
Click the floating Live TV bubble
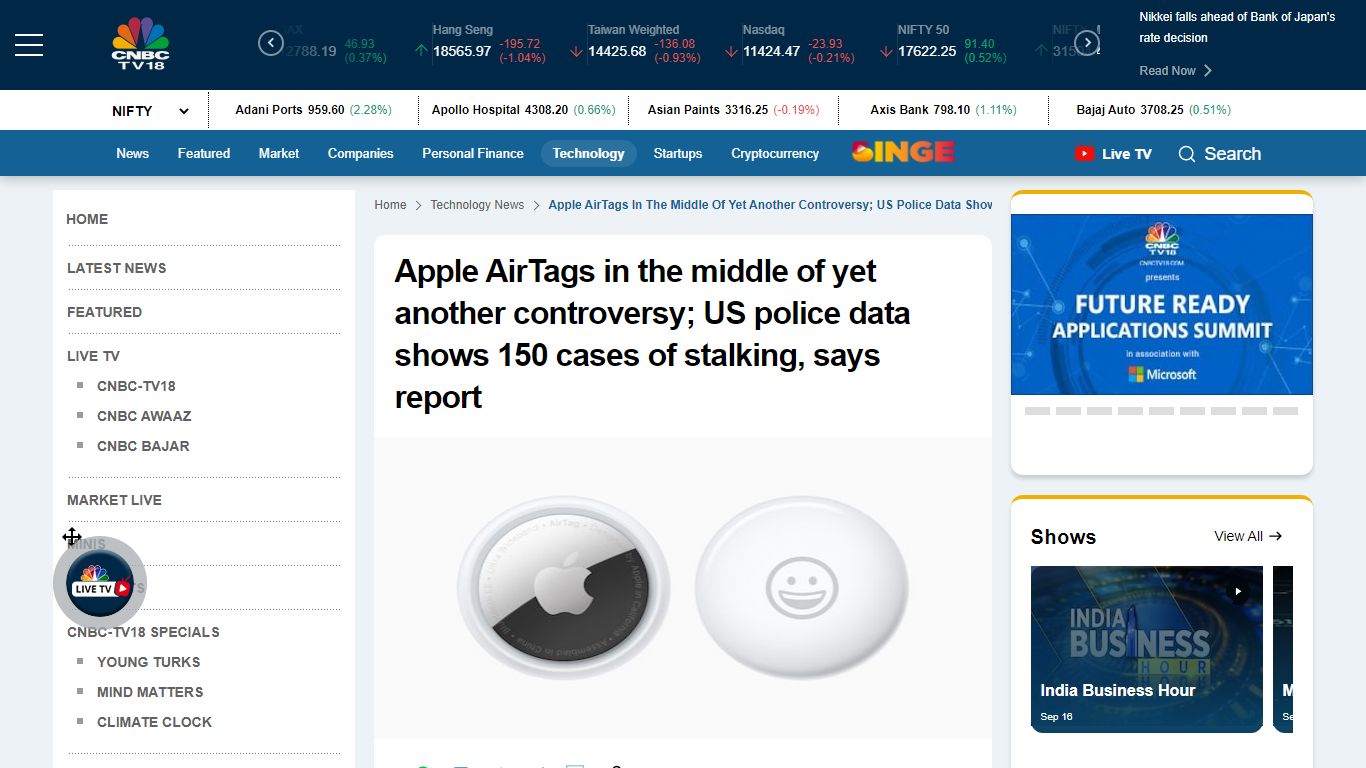click(x=99, y=583)
